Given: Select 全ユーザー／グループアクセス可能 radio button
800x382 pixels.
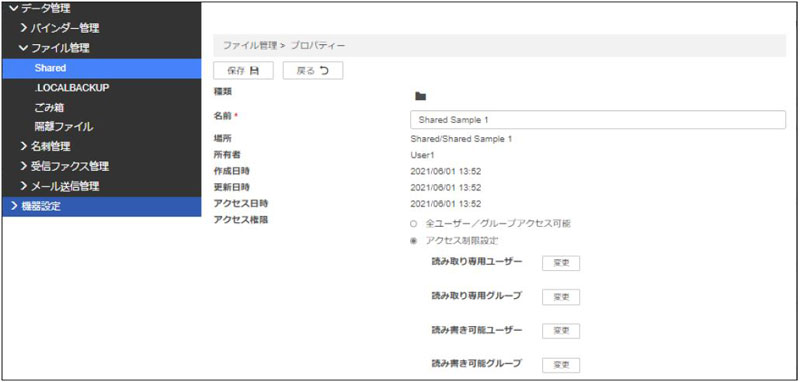Looking at the screenshot, I should (414, 223).
